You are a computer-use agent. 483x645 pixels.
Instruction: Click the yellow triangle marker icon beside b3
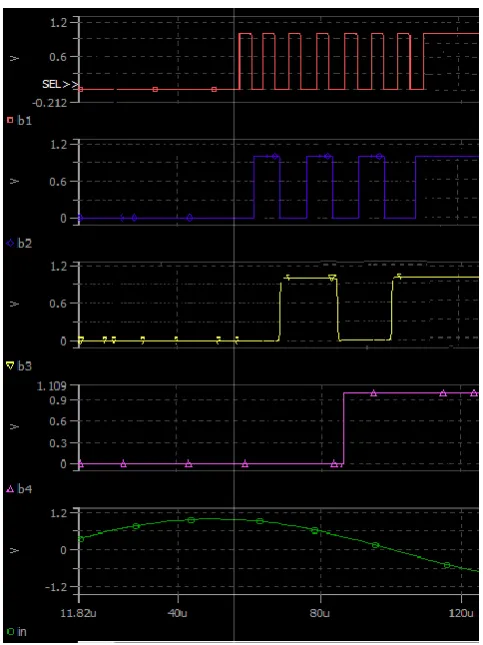tap(10, 365)
